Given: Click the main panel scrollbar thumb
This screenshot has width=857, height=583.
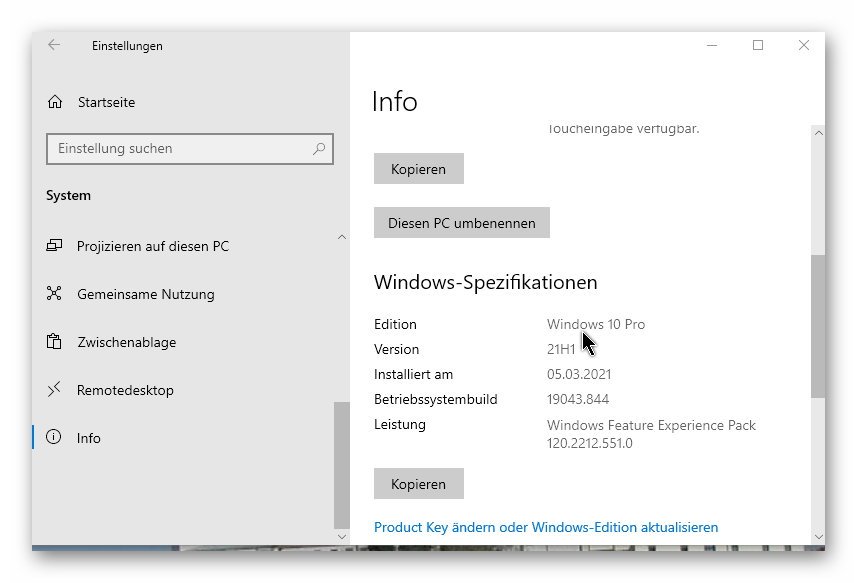Looking at the screenshot, I should tap(818, 326).
